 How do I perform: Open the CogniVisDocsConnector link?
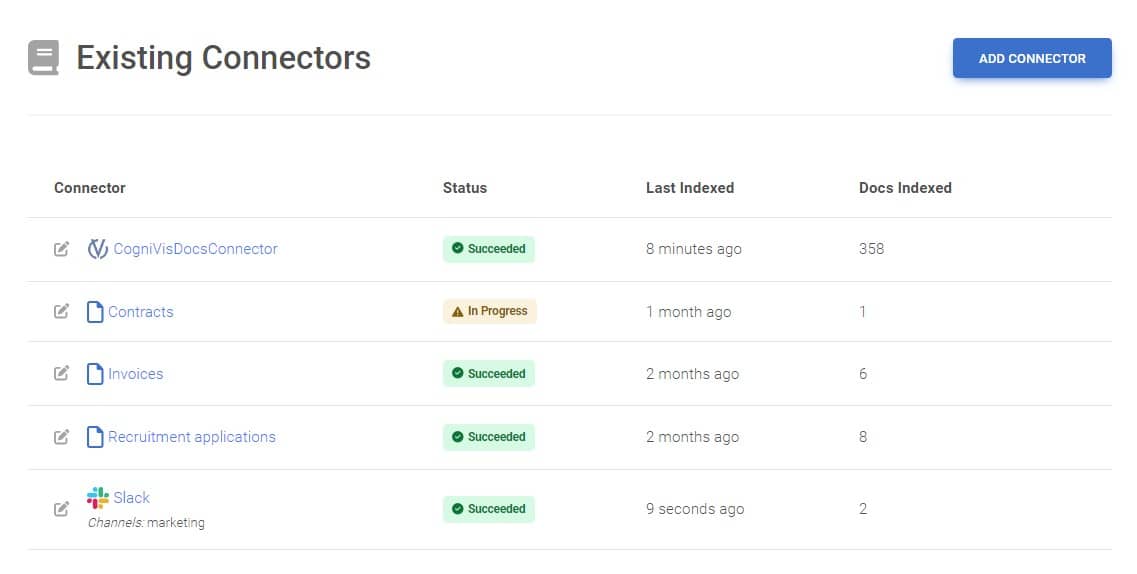195,249
